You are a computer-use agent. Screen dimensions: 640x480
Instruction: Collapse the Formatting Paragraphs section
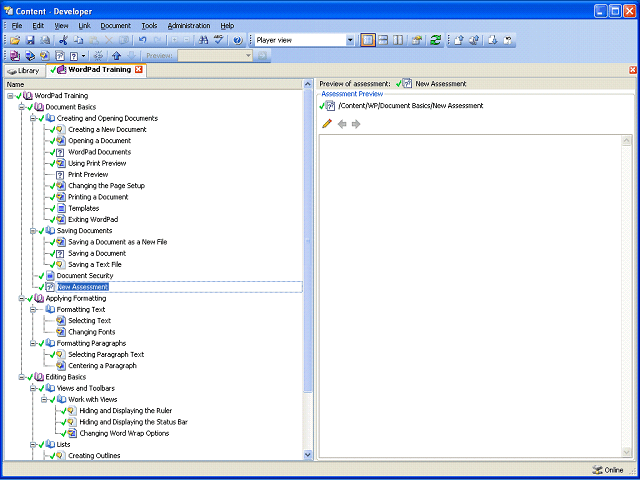tap(33, 343)
